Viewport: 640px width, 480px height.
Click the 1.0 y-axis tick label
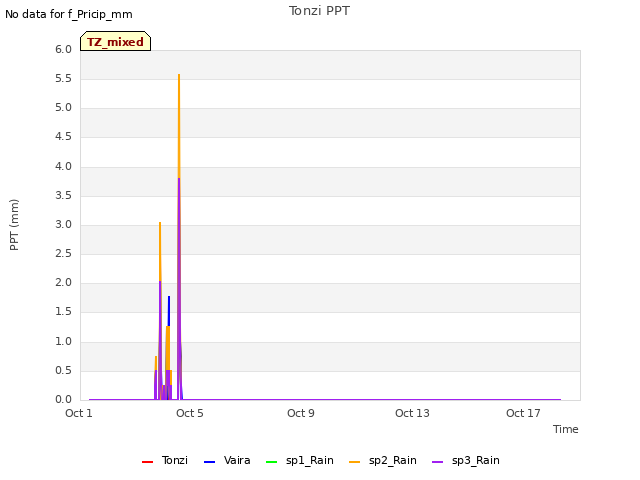63,341
